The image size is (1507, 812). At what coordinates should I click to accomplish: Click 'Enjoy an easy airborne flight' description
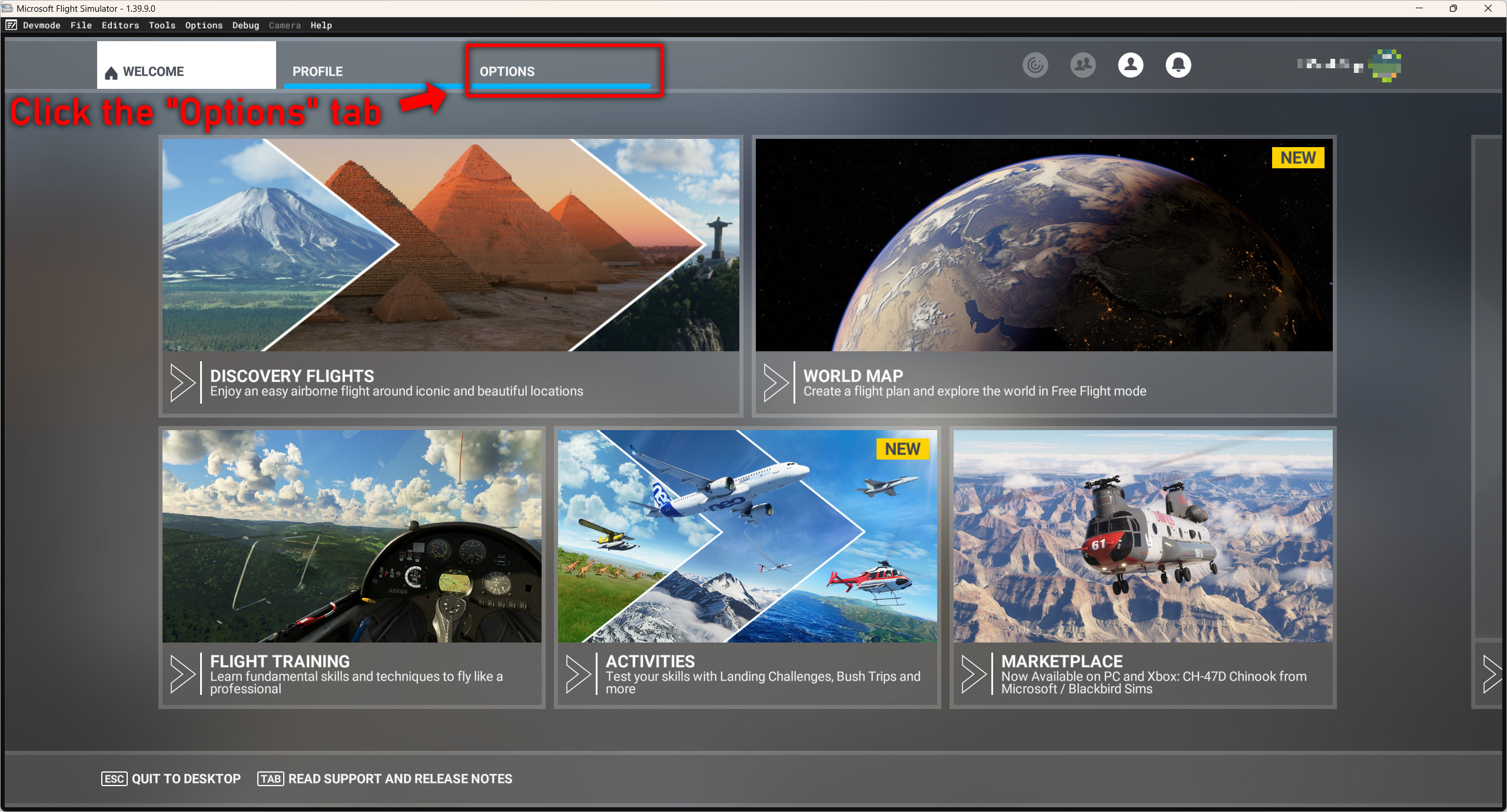(x=397, y=391)
